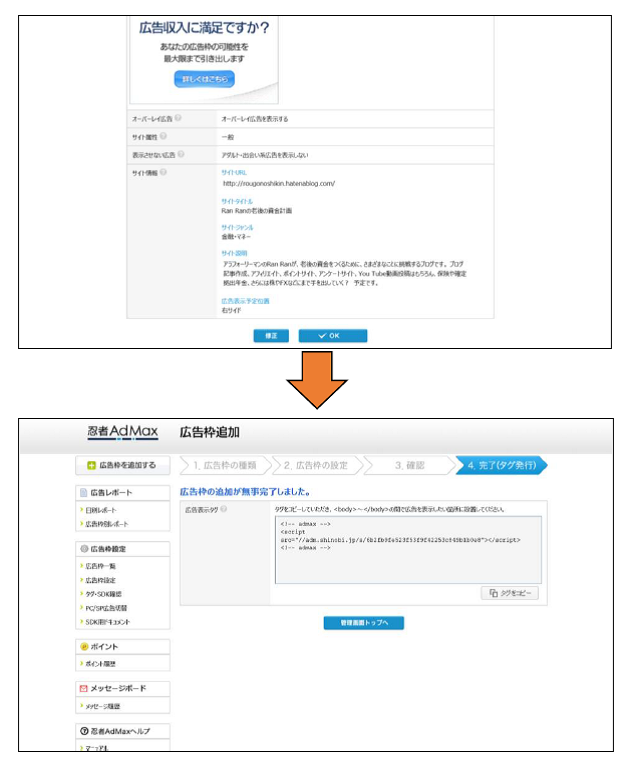This screenshot has width=636, height=777.
Task: Click the サイト説明 label
Action: (234, 253)
